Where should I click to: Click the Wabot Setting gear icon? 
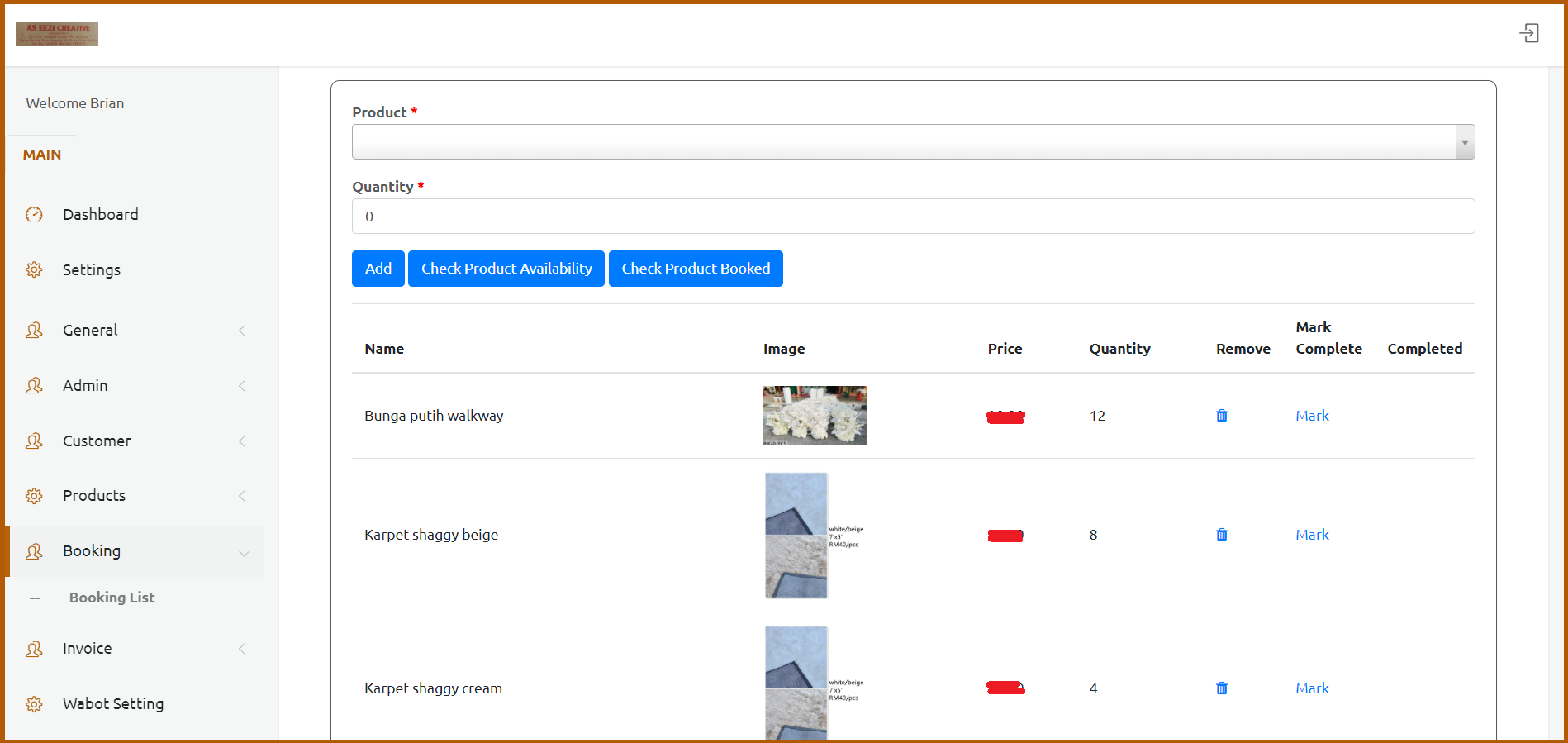34,704
